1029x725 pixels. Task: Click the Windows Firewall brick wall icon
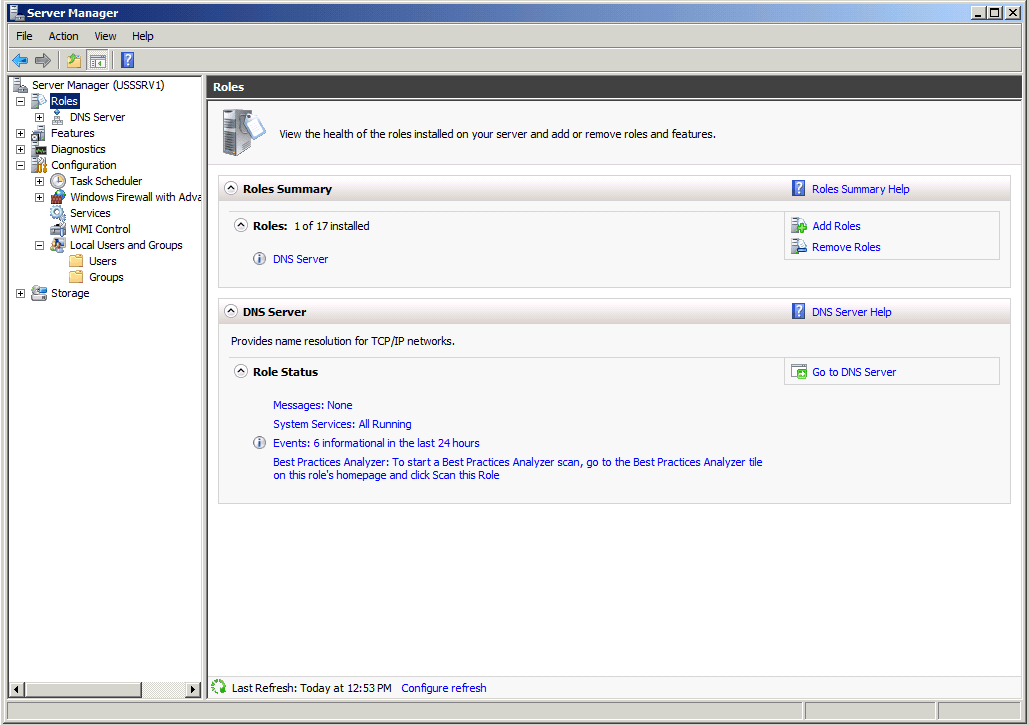pos(58,197)
